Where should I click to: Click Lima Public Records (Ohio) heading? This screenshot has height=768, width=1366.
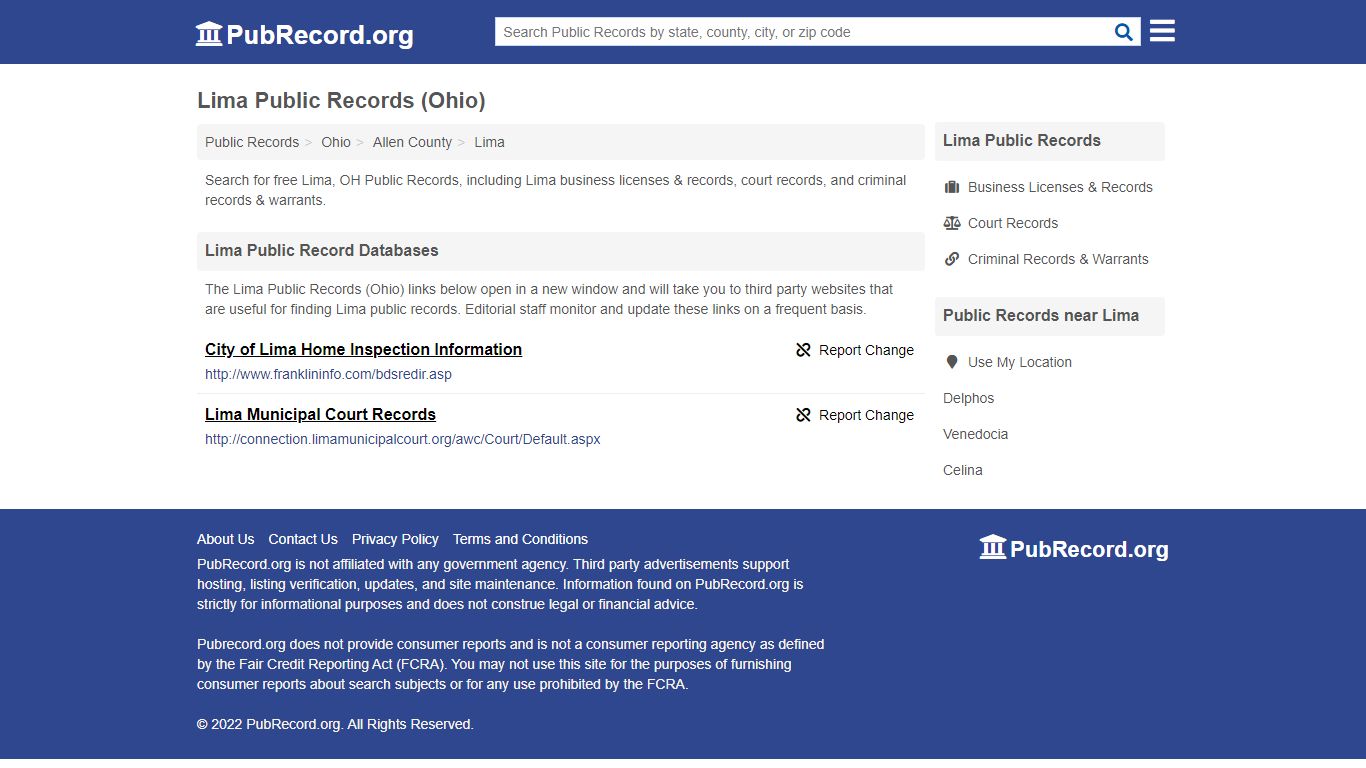341,100
